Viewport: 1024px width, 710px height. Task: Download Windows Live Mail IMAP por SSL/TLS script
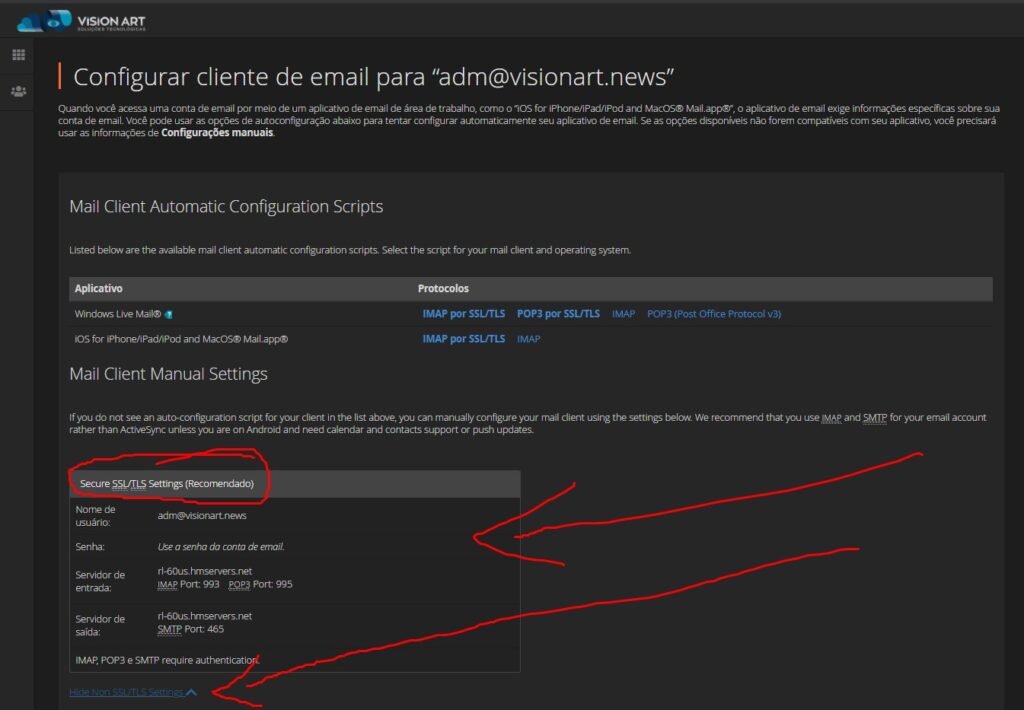coord(464,314)
